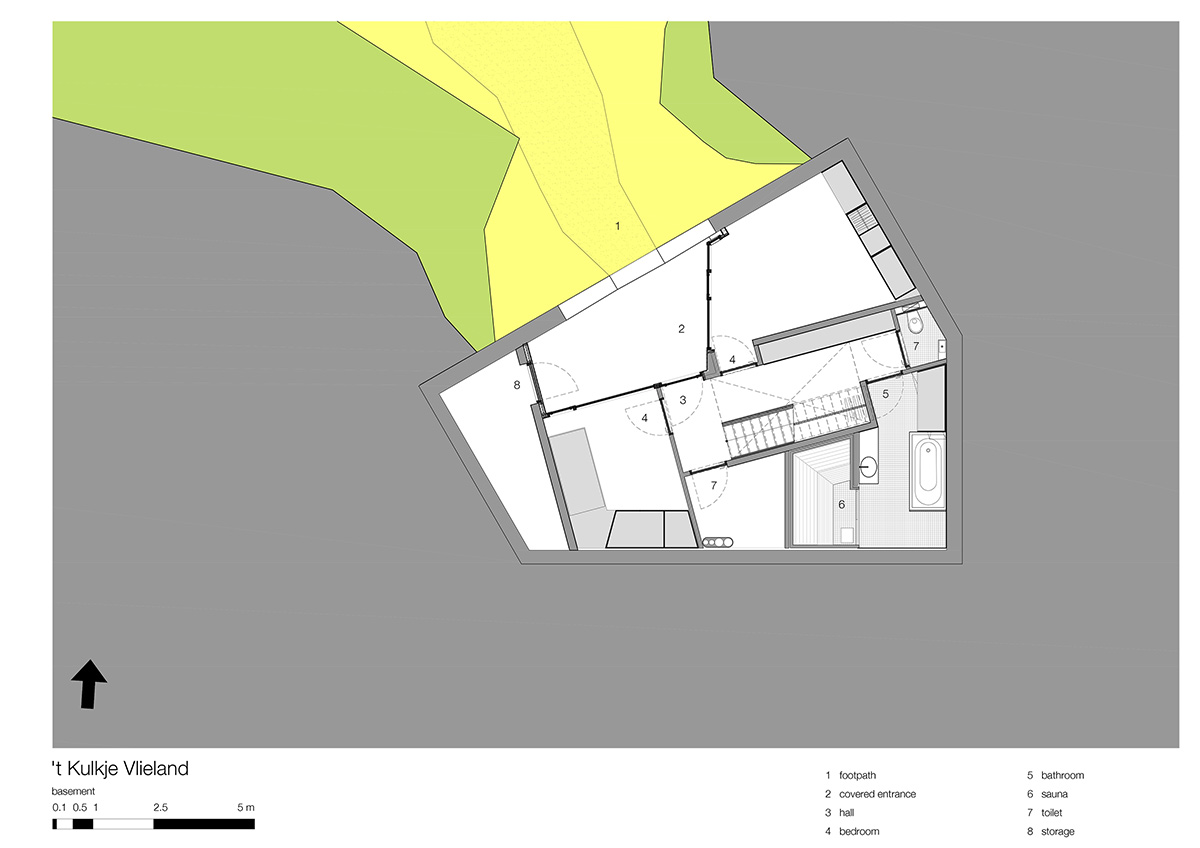This screenshot has width=1200, height=848.
Task: Select the "covered entrance" legend entry
Action: tap(877, 794)
